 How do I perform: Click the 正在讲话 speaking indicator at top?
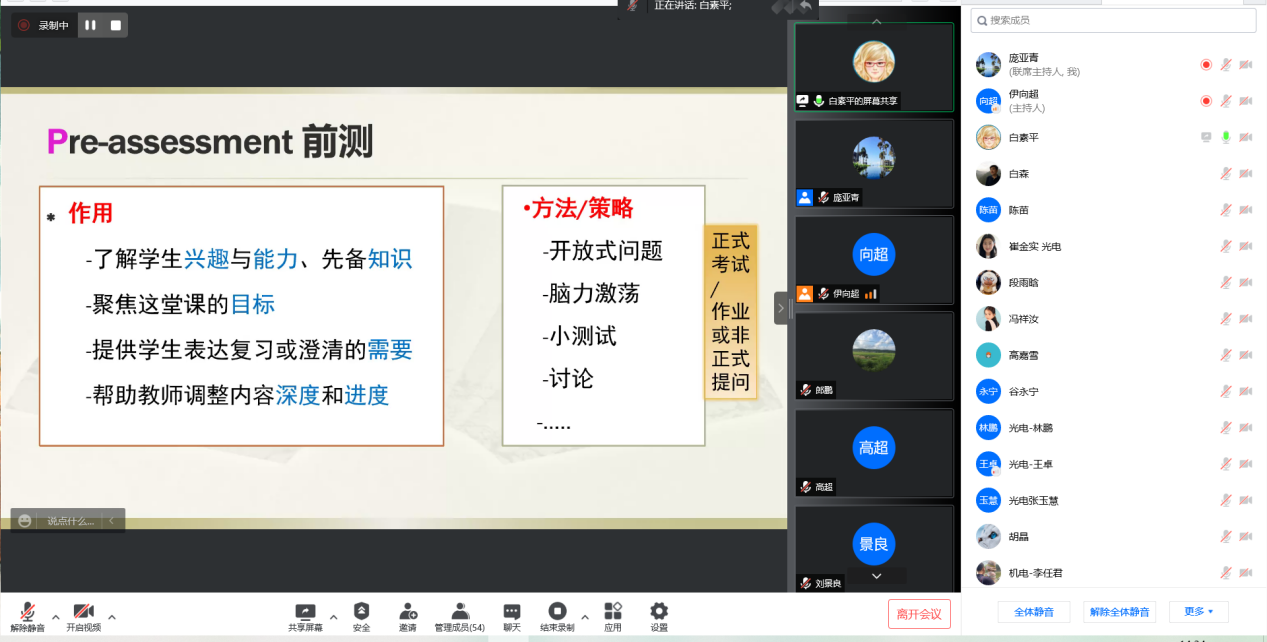pos(693,6)
